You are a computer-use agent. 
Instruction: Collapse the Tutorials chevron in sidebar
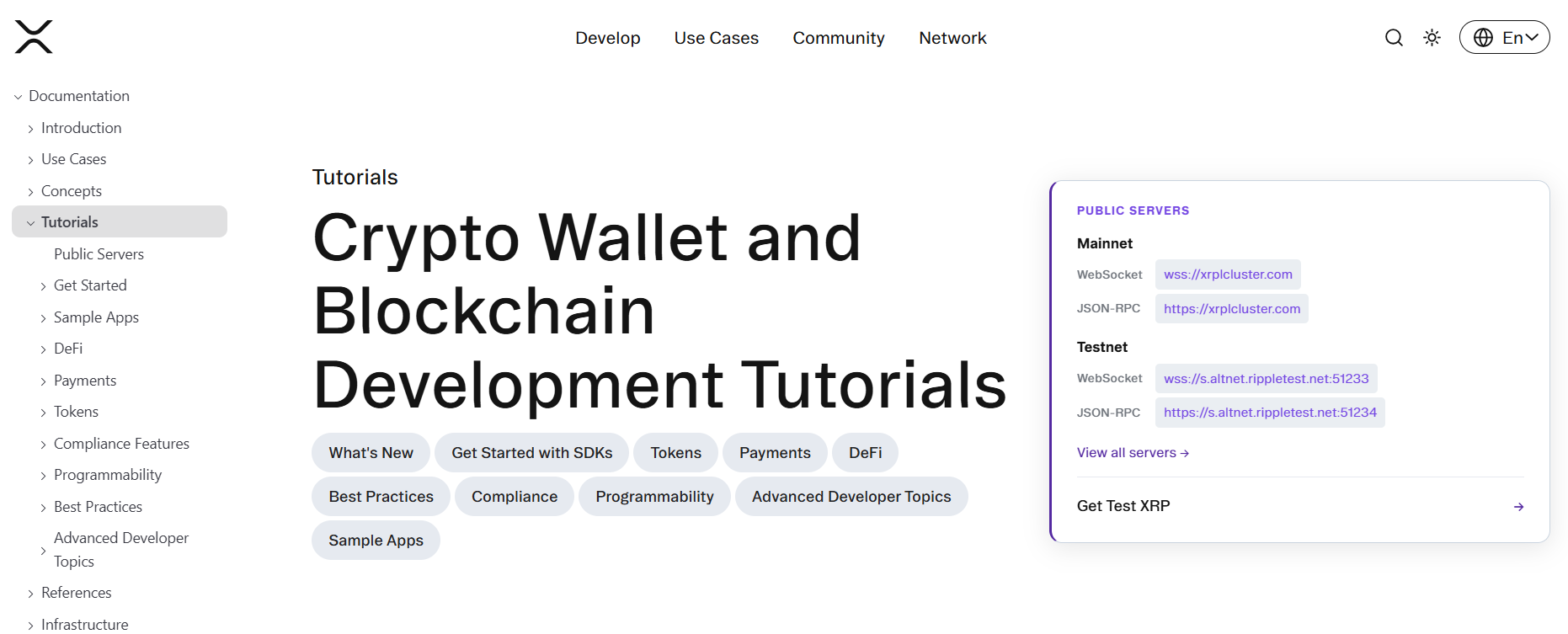pyautogui.click(x=30, y=223)
